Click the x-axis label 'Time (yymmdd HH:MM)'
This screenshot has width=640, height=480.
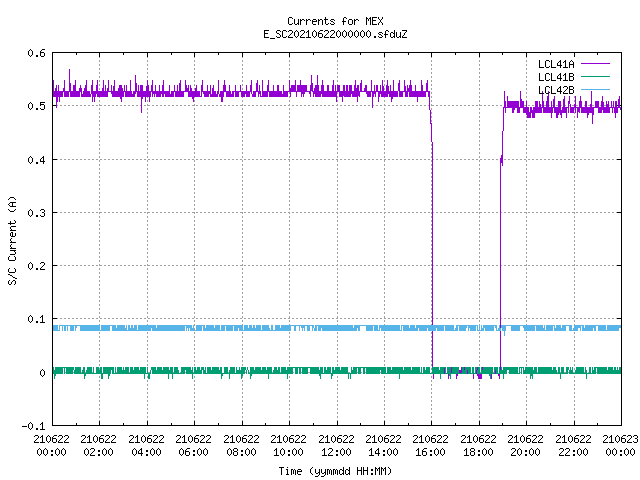click(335, 471)
